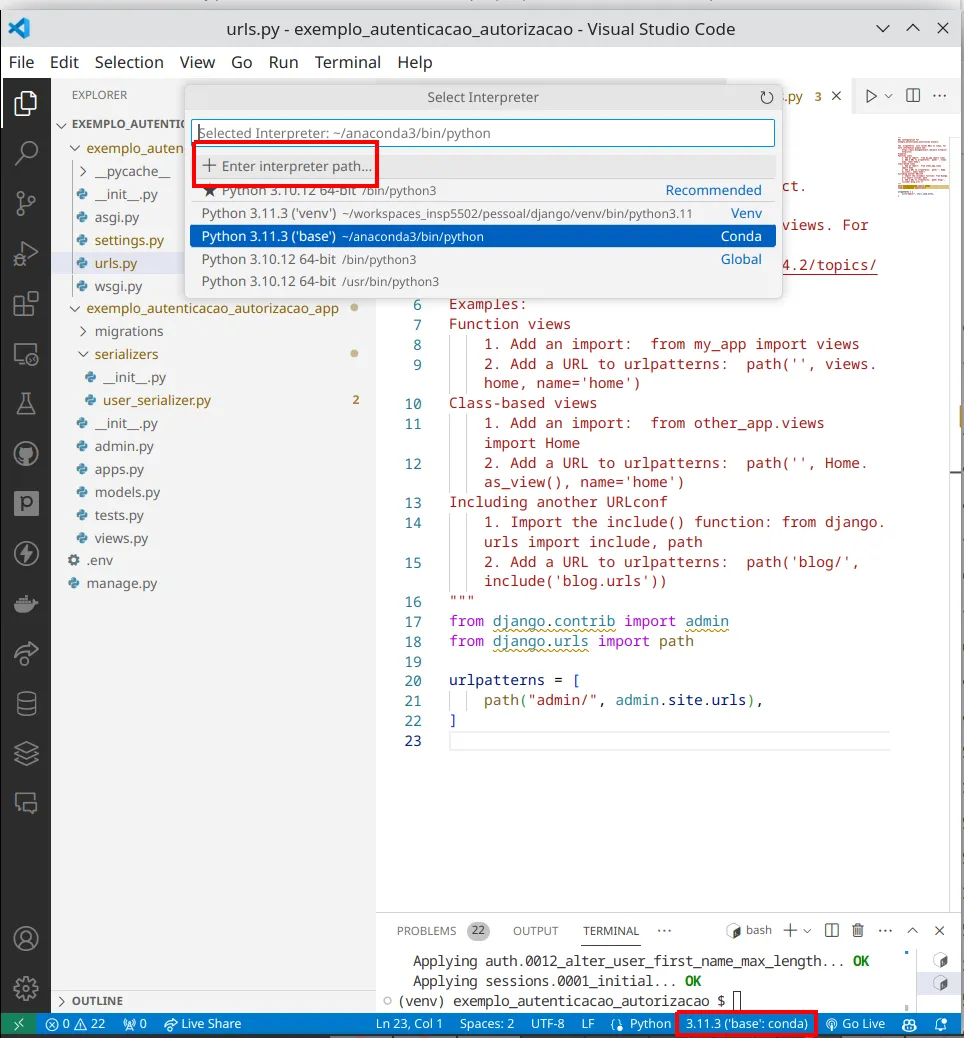Refresh the interpreter list
The height and width of the screenshot is (1038, 964).
pyautogui.click(x=766, y=97)
